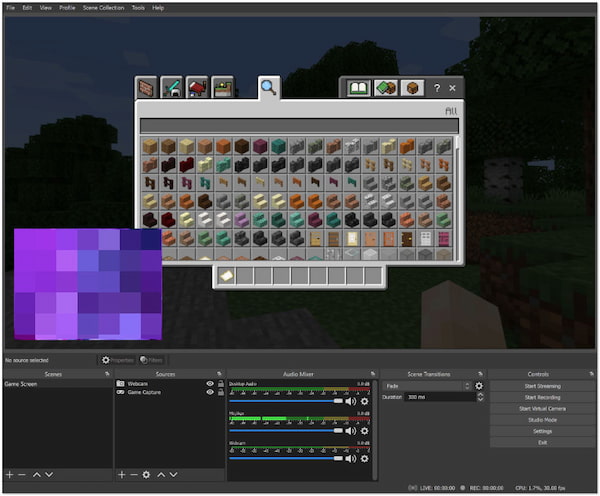Click the Start Streaming button
The image size is (600, 496).
pyautogui.click(x=543, y=385)
